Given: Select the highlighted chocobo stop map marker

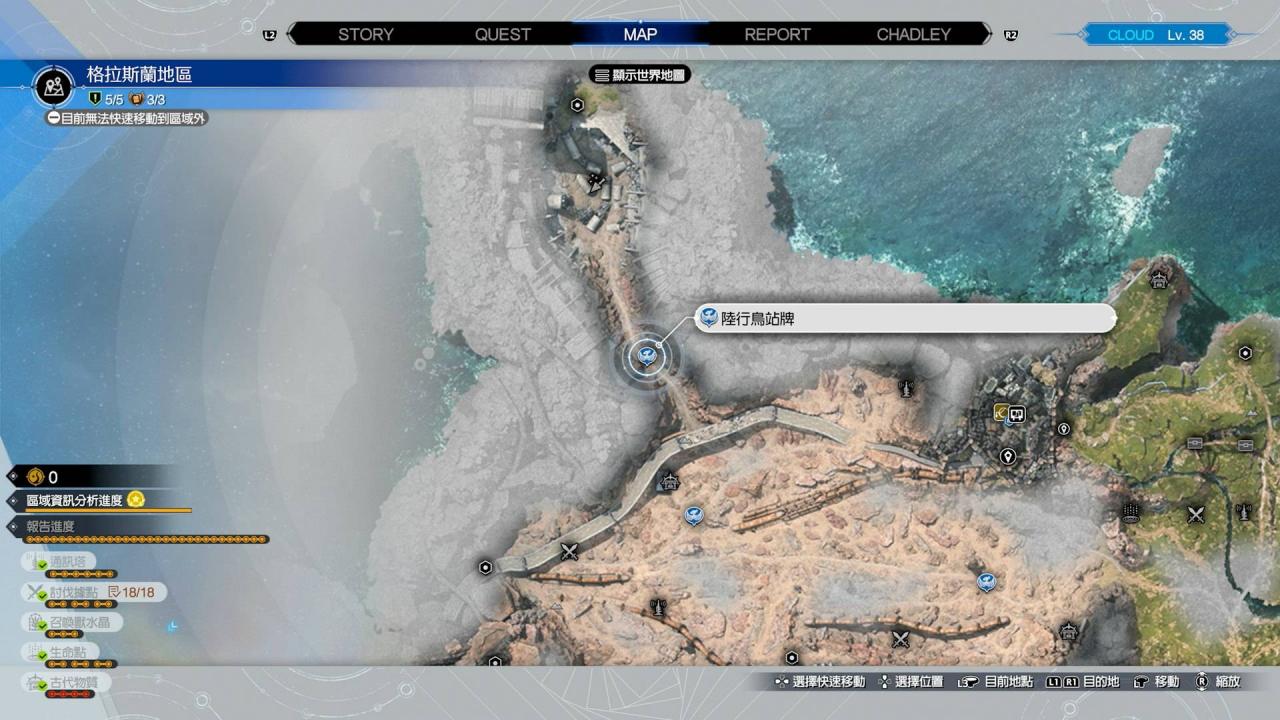Looking at the screenshot, I should click(646, 353).
